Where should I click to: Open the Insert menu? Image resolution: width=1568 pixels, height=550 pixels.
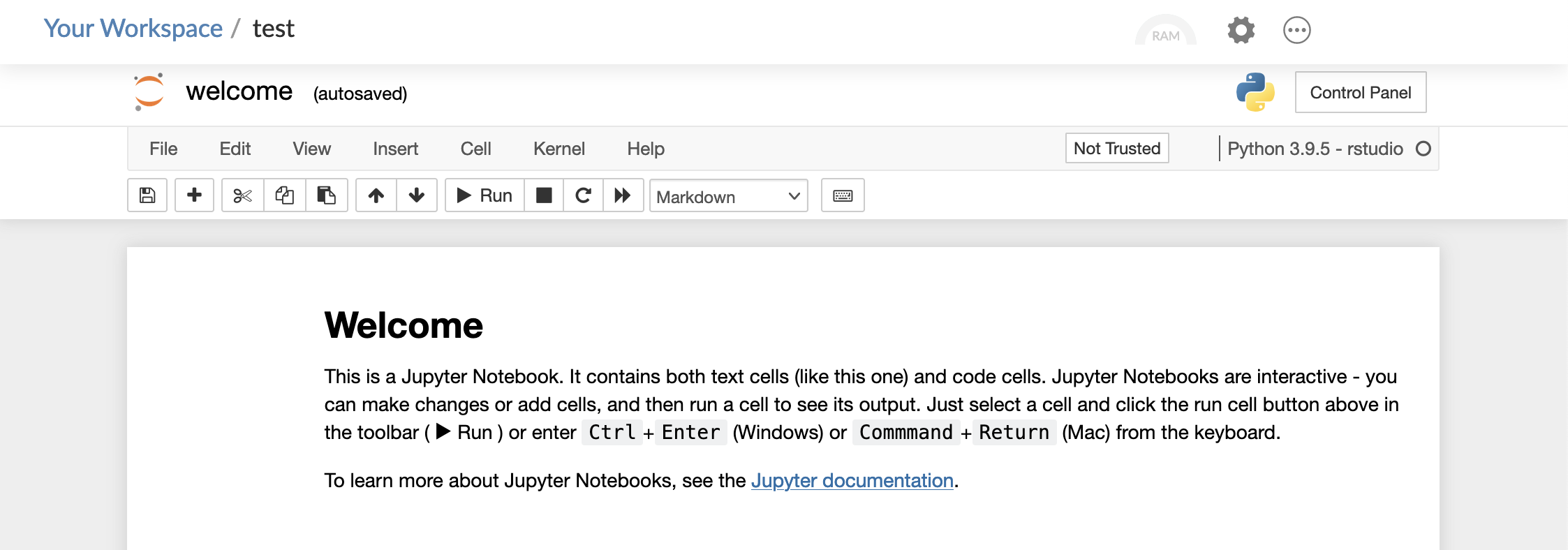point(395,149)
